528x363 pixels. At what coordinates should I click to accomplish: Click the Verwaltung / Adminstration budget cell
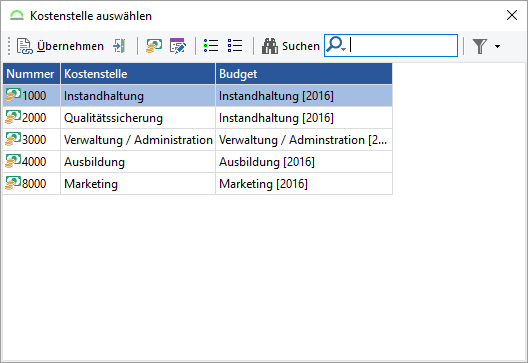pyautogui.click(x=304, y=139)
